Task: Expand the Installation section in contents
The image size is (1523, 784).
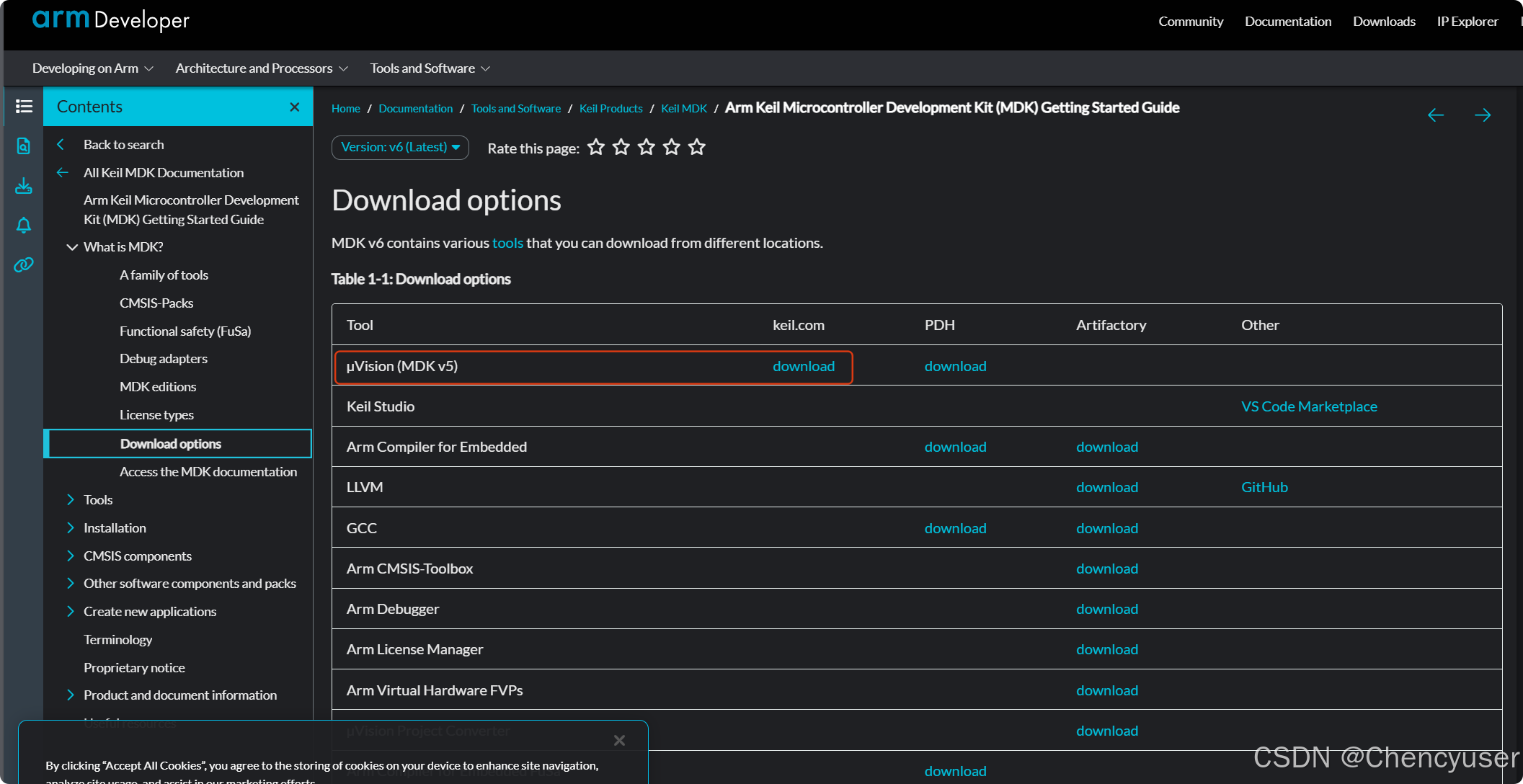Action: [x=71, y=528]
